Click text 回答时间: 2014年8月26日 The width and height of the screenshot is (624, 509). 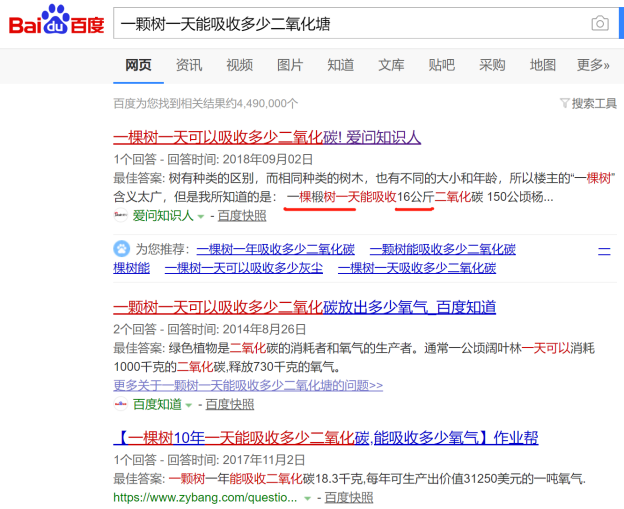[236, 329]
